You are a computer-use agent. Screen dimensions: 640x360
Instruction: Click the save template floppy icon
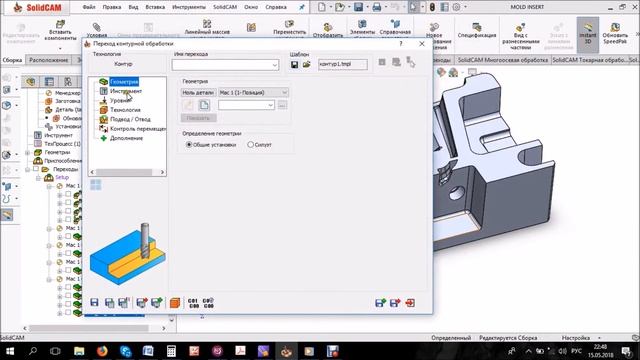click(x=294, y=64)
